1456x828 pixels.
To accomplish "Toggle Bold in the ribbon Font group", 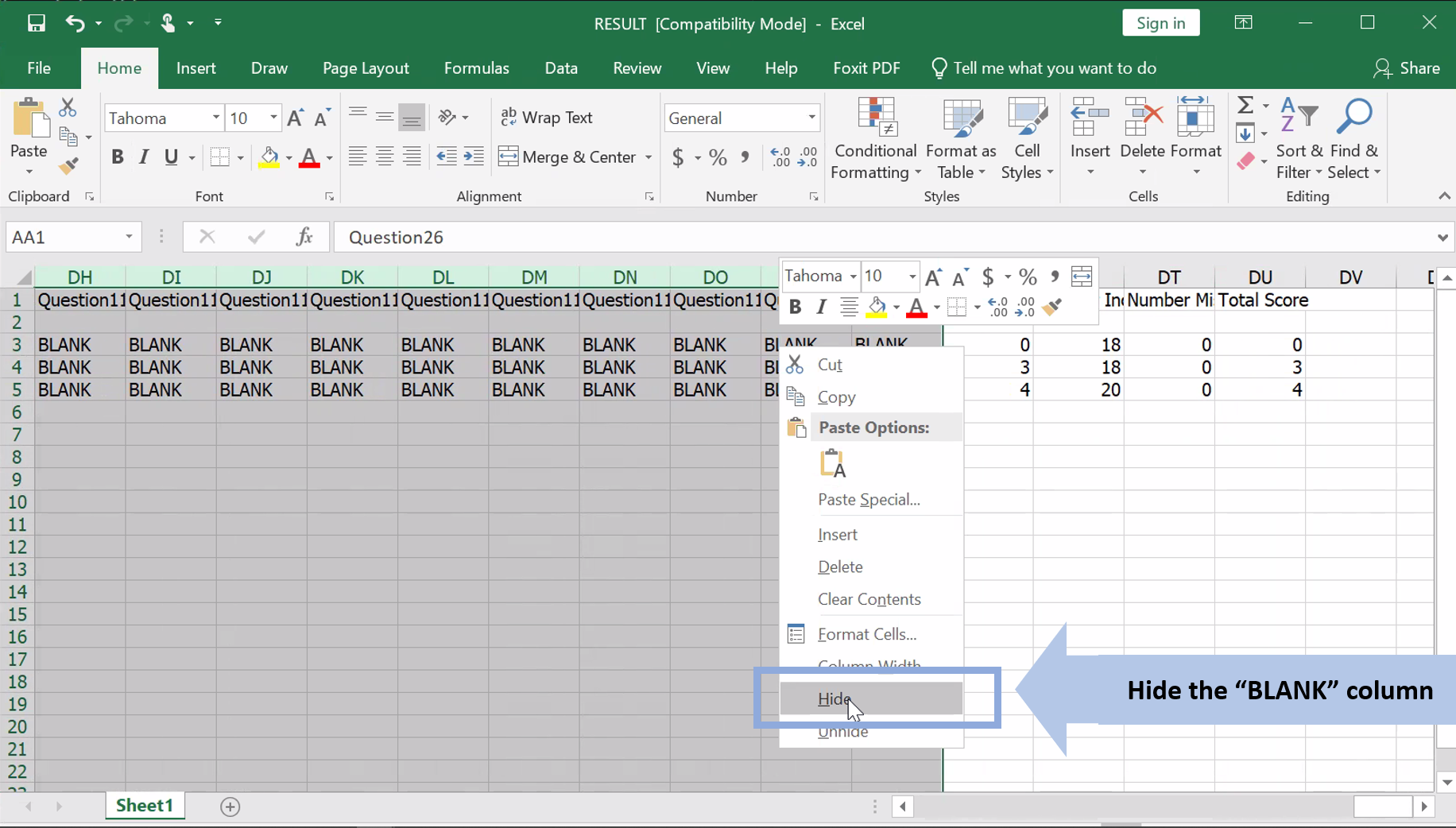I will coord(118,157).
